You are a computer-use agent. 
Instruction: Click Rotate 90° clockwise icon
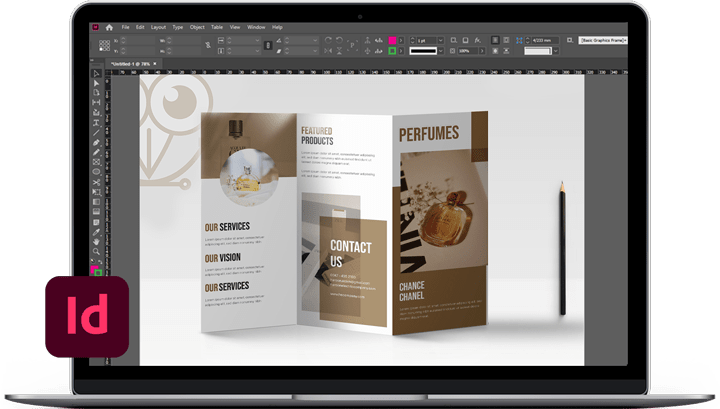pos(328,40)
